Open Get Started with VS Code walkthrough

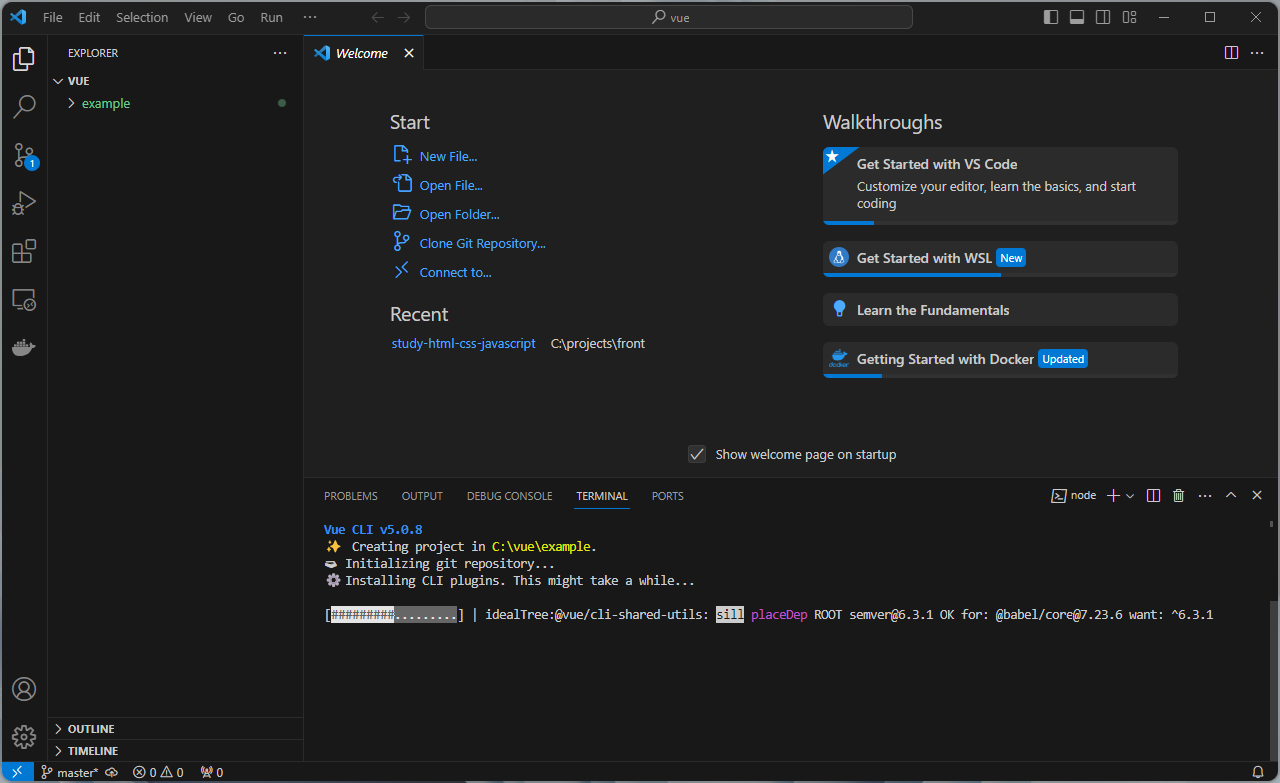(x=1000, y=186)
